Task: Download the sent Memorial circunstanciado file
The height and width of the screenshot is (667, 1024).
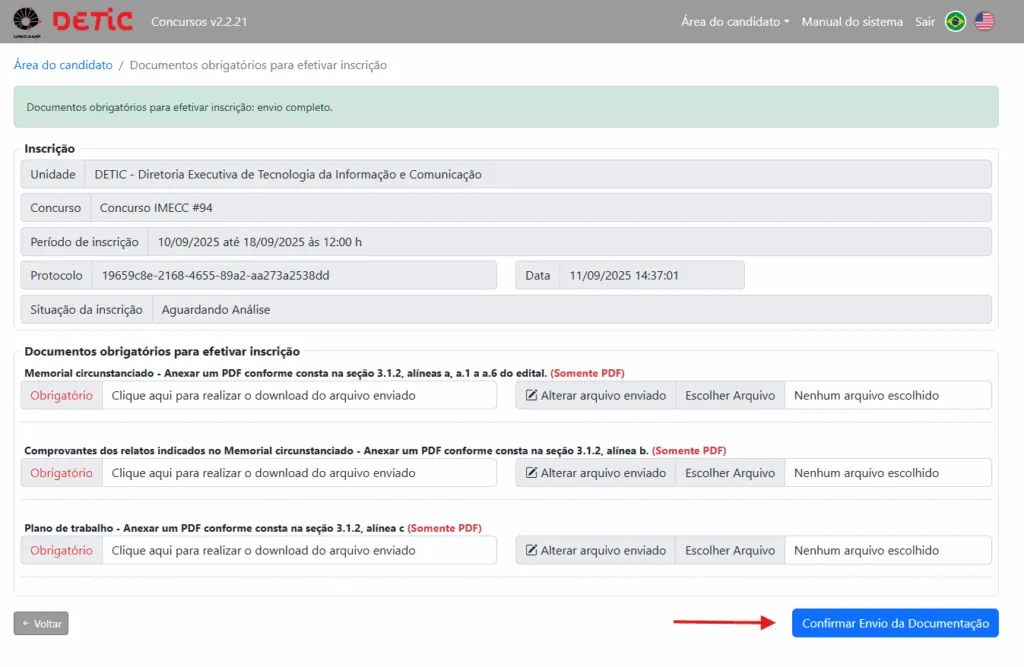Action: [x=263, y=395]
